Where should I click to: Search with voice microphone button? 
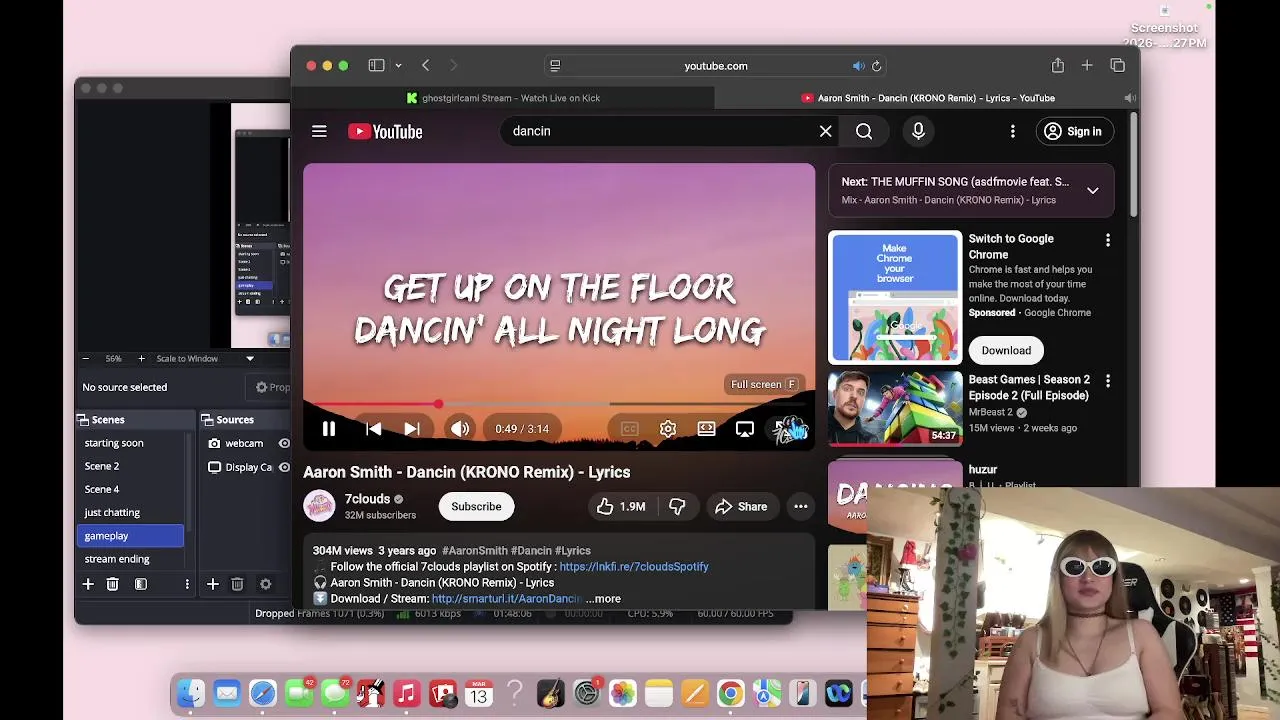[918, 131]
